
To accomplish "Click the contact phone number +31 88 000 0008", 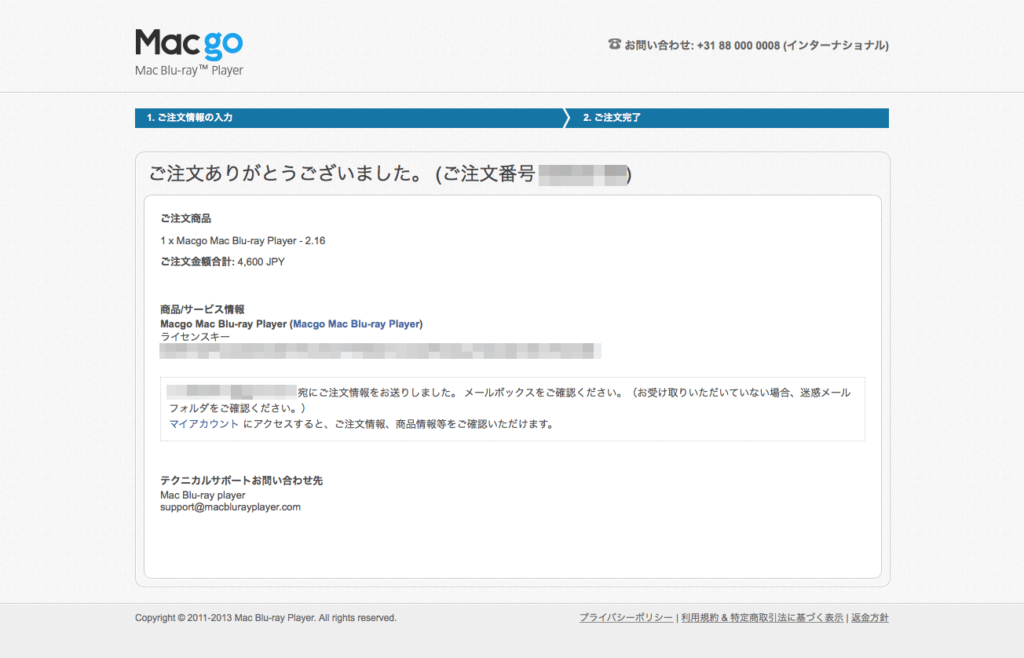I will pyautogui.click(x=738, y=46).
